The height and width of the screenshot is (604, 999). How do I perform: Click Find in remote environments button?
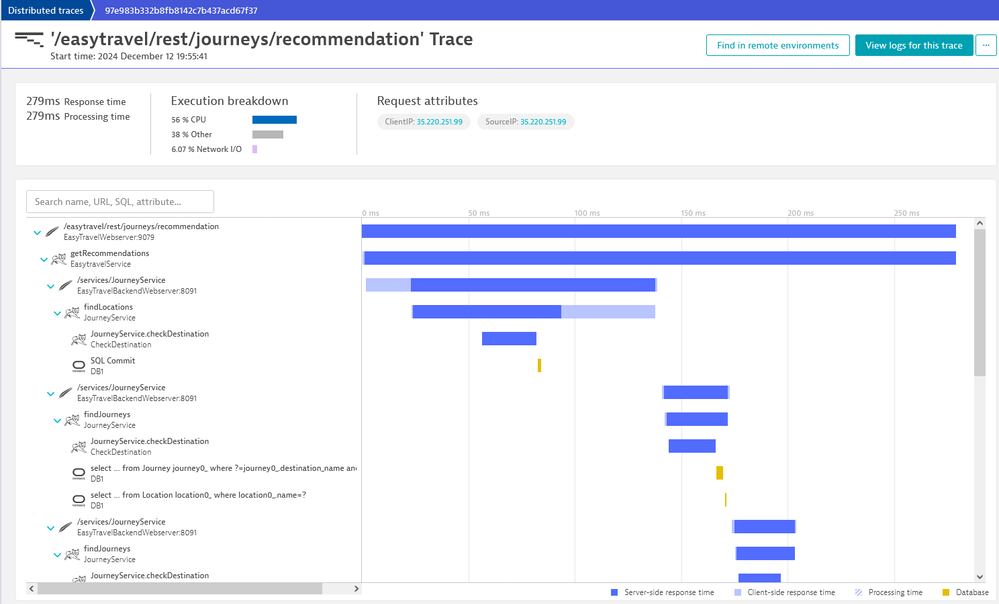click(777, 45)
